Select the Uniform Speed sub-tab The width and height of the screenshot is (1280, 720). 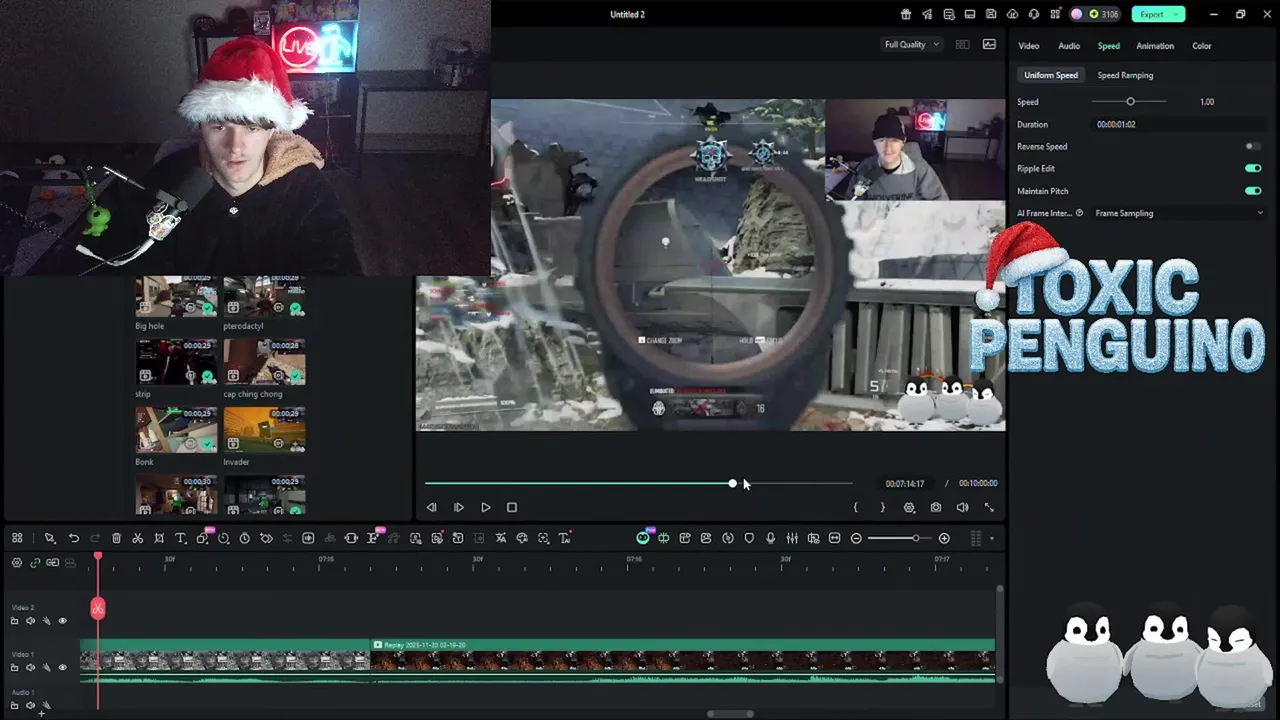pyautogui.click(x=1051, y=75)
